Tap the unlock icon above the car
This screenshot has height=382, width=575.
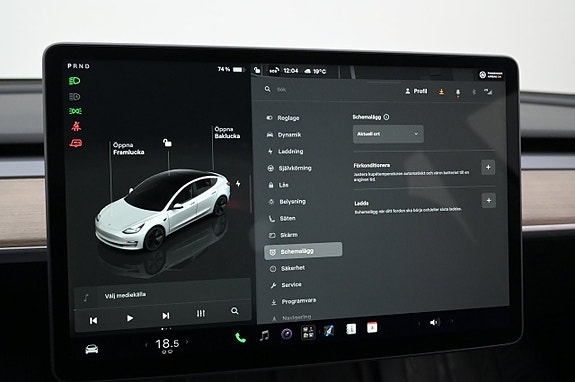[x=167, y=143]
